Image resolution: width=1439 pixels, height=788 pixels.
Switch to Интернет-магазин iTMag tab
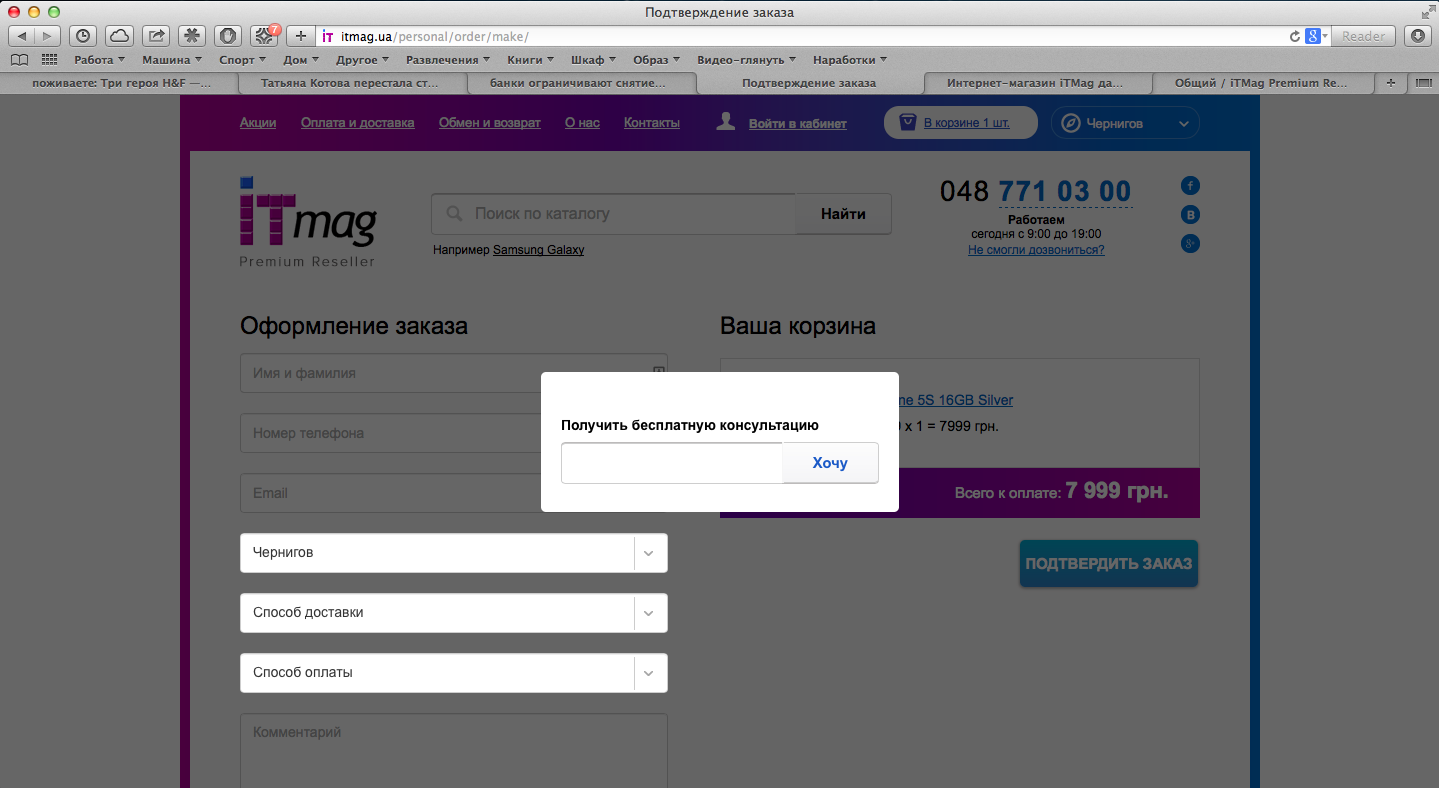pyautogui.click(x=1038, y=84)
